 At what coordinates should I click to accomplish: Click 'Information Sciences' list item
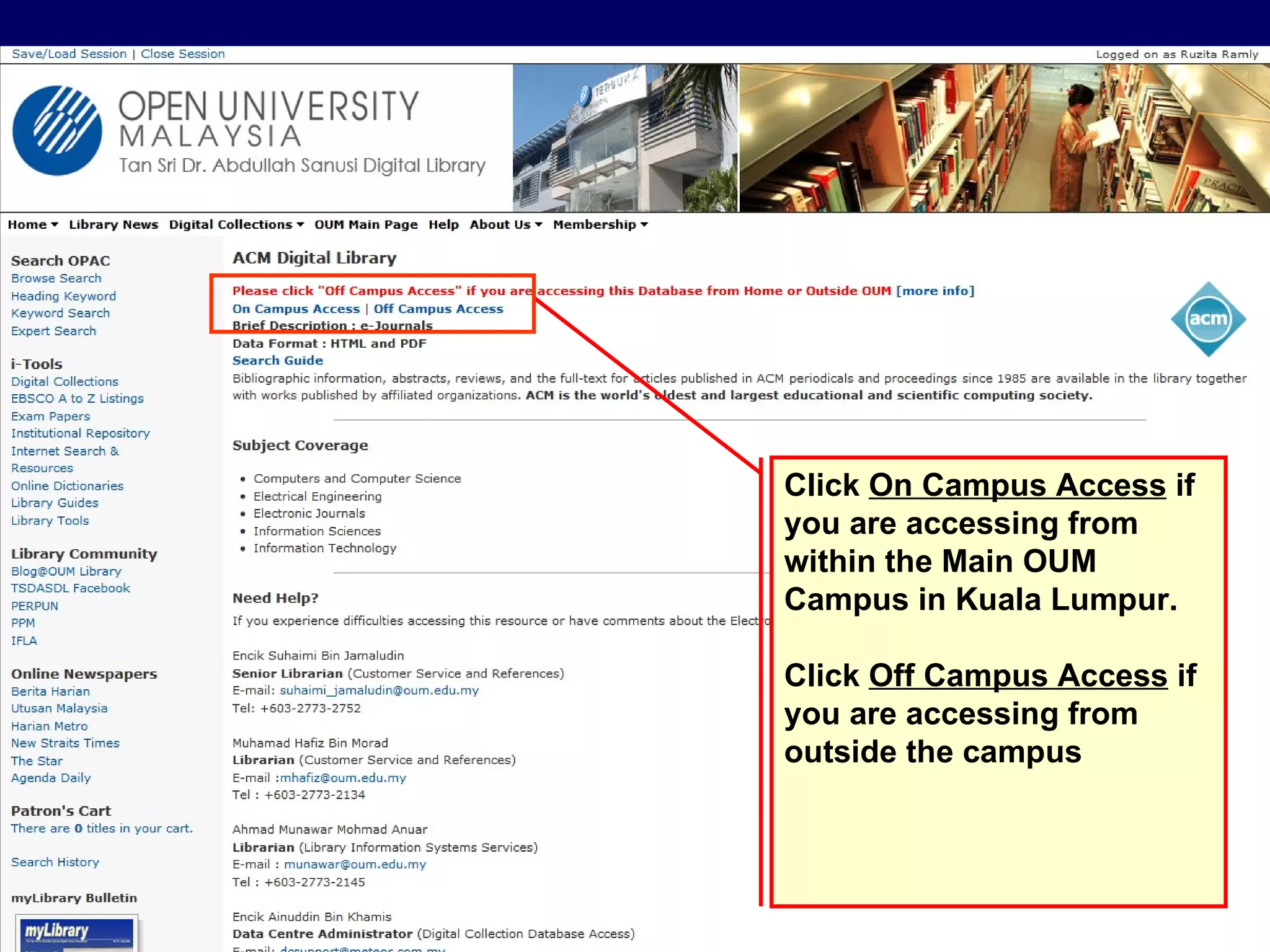click(x=317, y=531)
